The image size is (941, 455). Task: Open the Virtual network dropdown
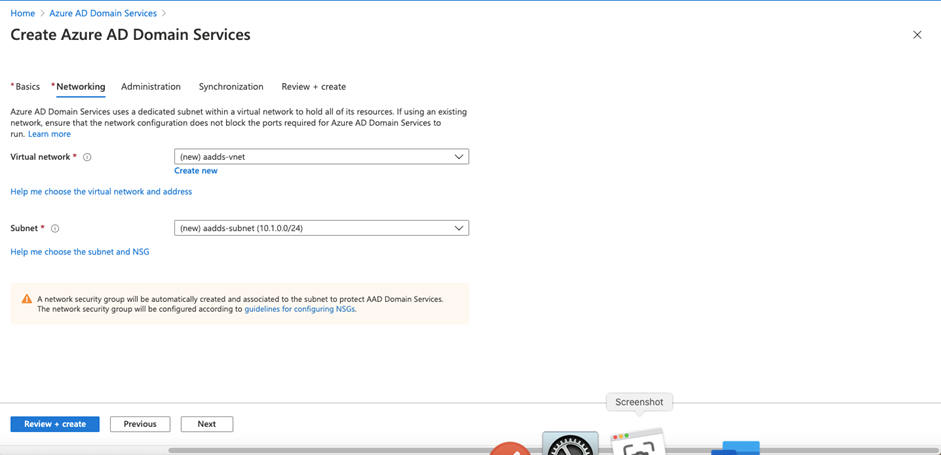[x=322, y=157]
